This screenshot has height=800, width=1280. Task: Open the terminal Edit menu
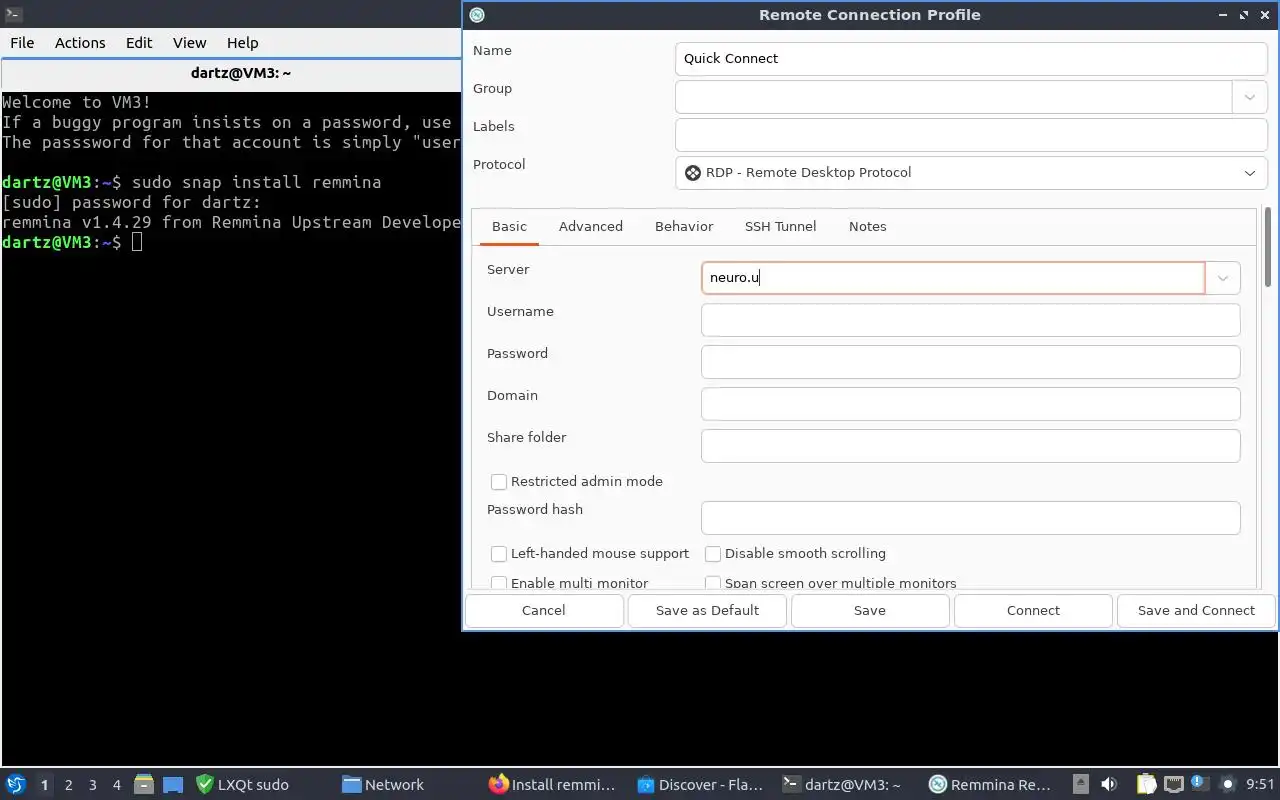(139, 43)
